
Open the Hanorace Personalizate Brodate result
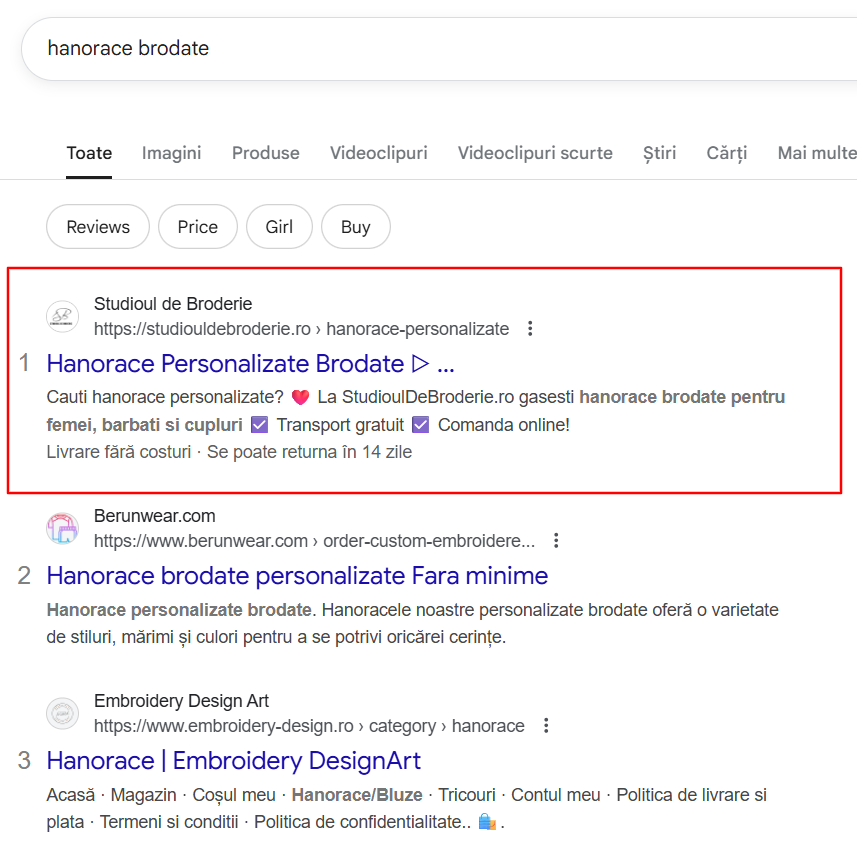coord(251,364)
